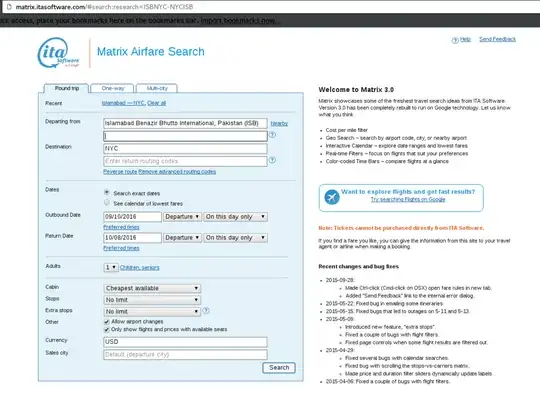Screen dimensions: 540x393
Task: Toggle Allow airport changes checkbox
Action: pos(107,322)
